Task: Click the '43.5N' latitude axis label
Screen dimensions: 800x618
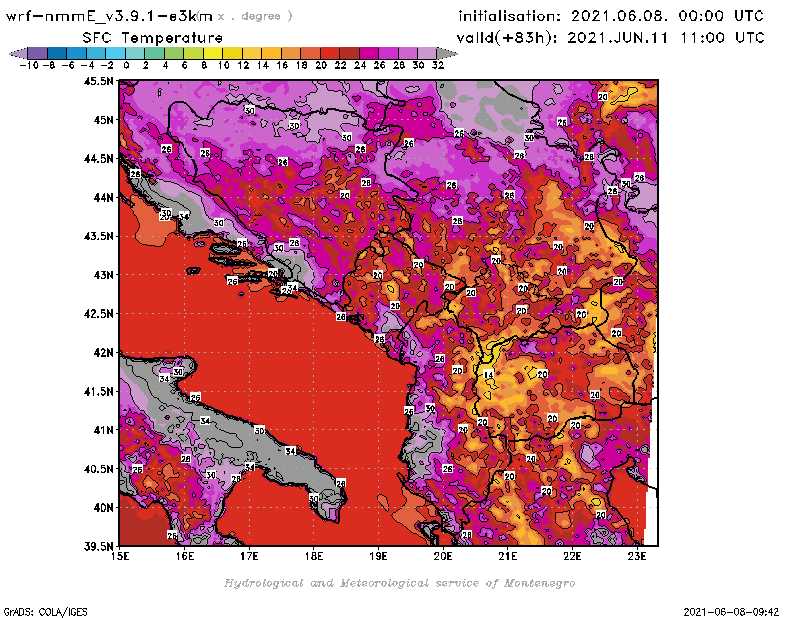Action: [x=99, y=236]
